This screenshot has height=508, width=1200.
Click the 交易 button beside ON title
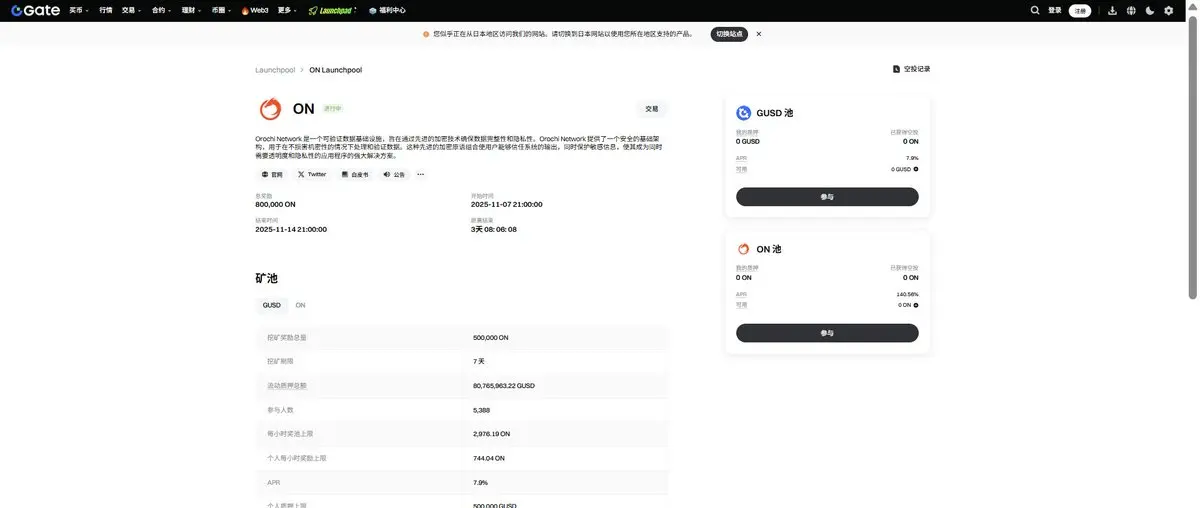[x=652, y=109]
